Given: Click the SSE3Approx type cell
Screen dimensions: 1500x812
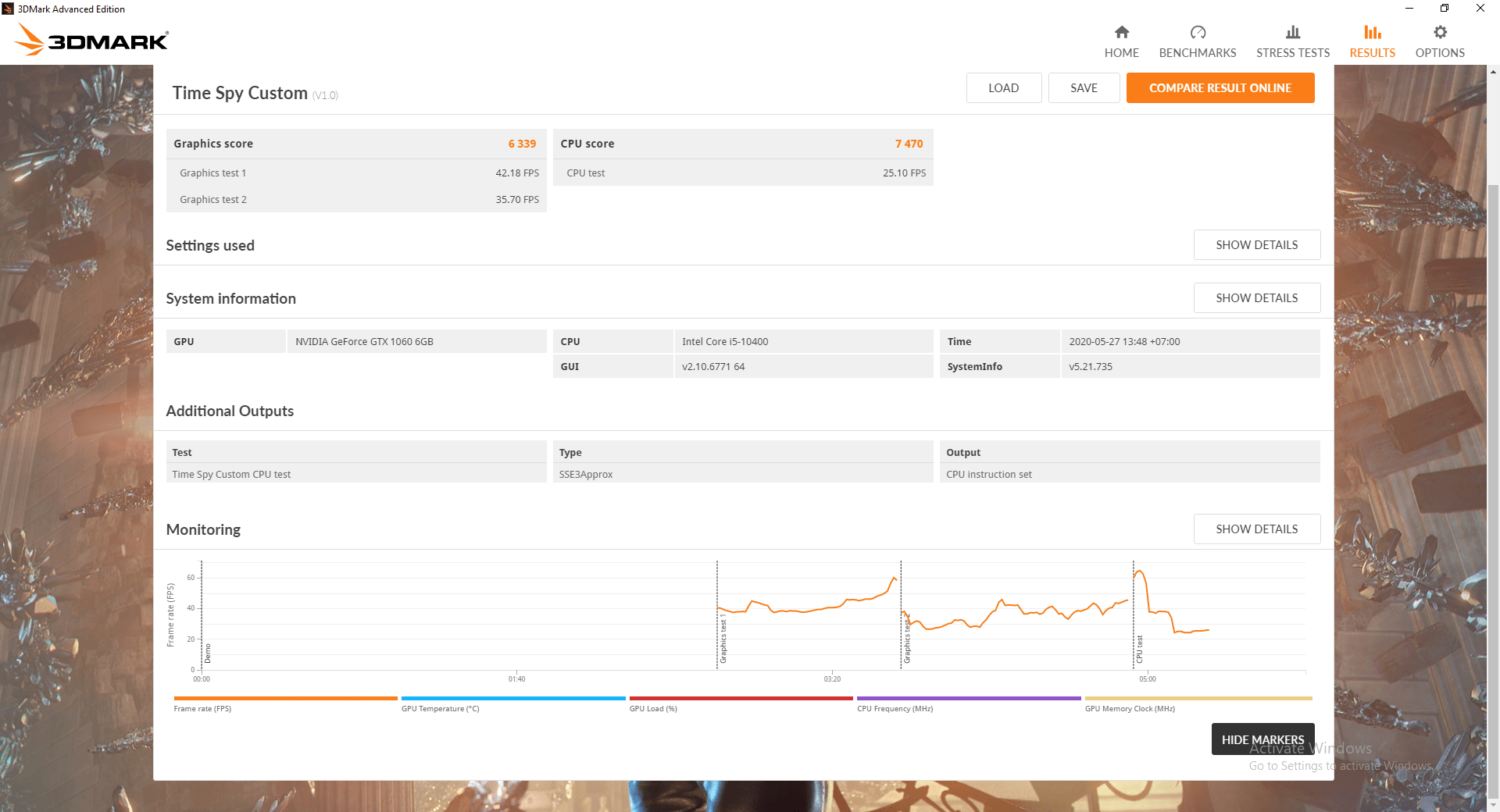Looking at the screenshot, I should coord(743,475).
